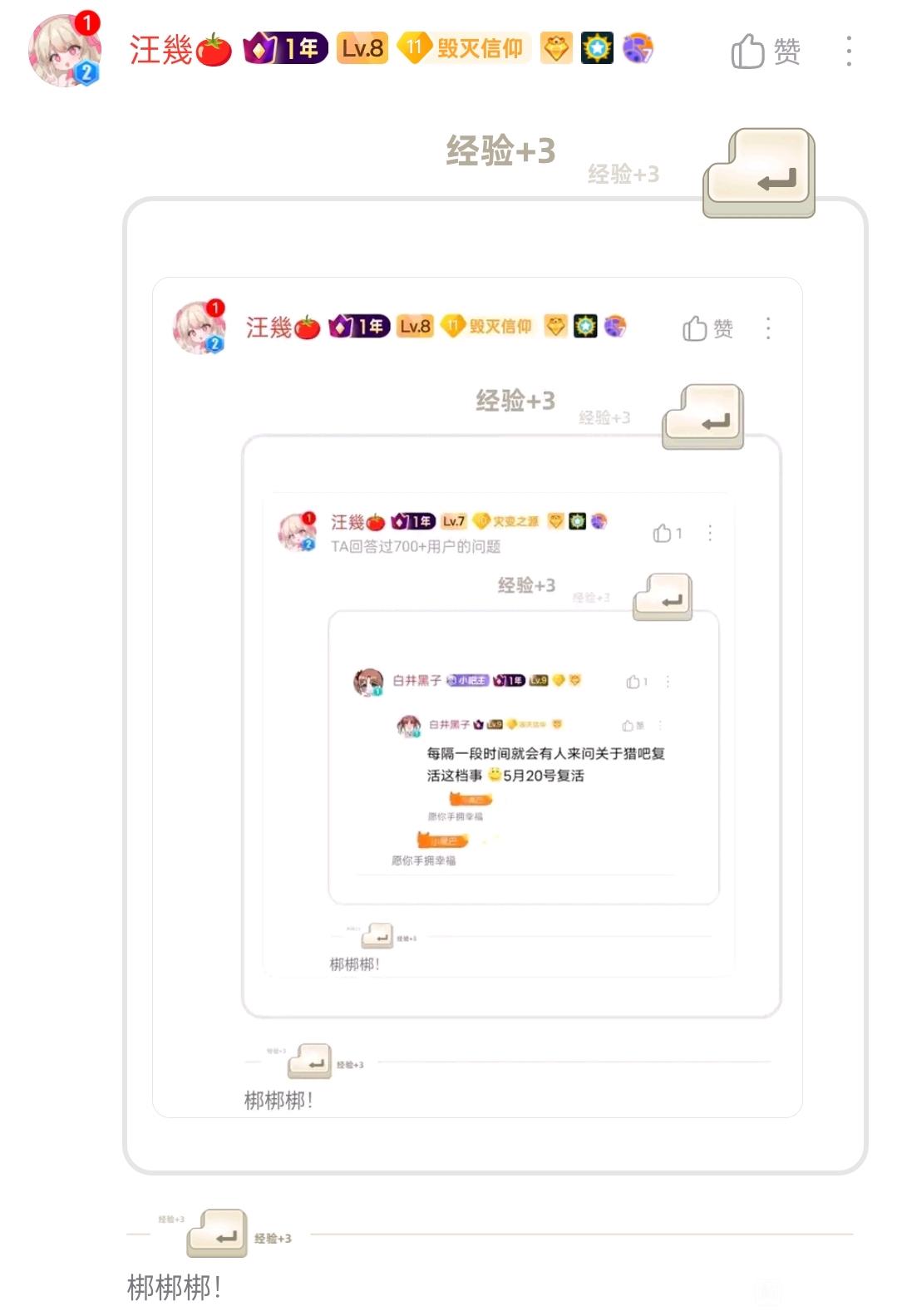
Task: Tap the small enter key signature sticker
Action: pos(218,1233)
